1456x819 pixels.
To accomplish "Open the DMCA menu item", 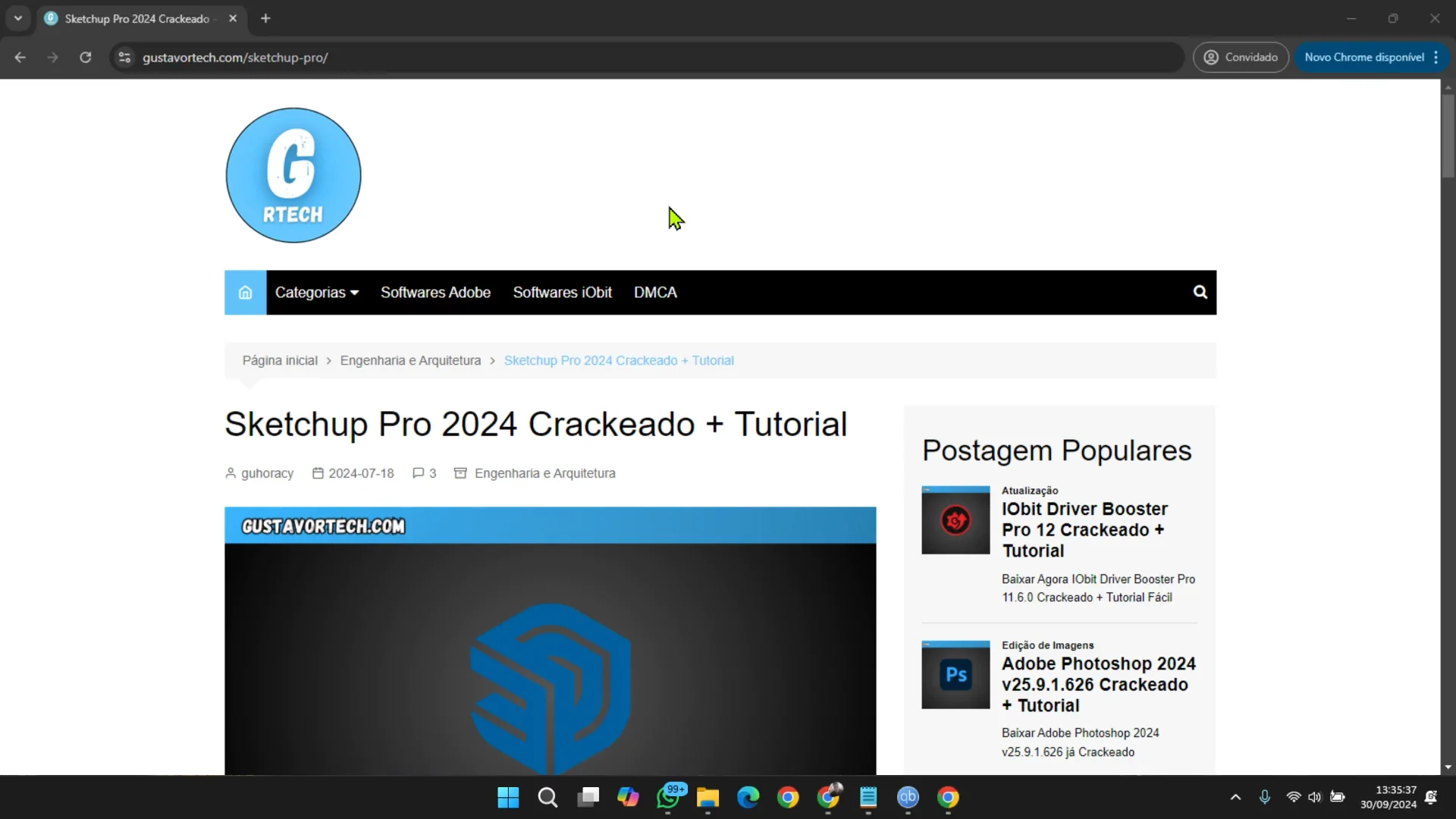I will (x=655, y=293).
